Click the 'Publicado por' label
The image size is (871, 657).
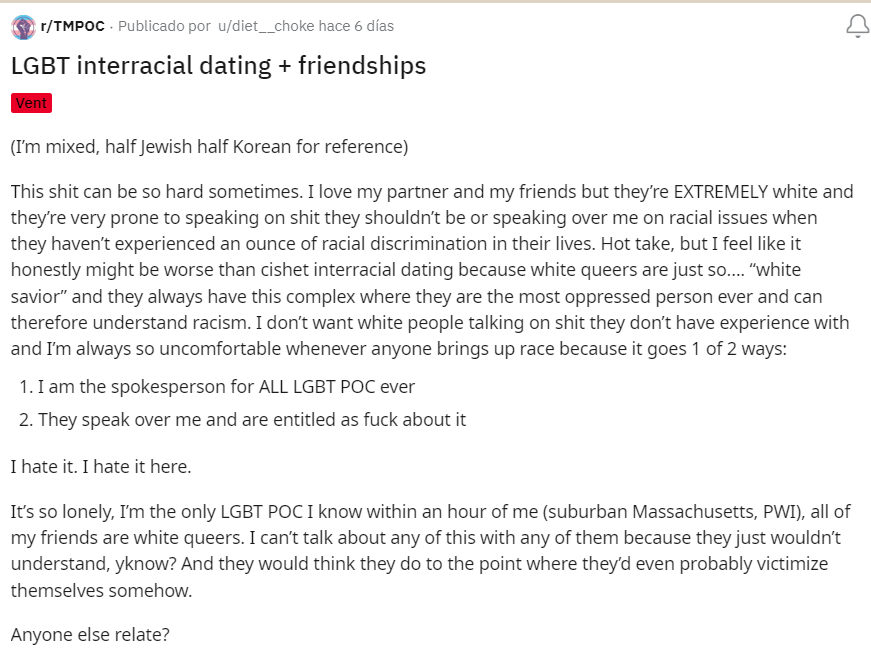[164, 26]
